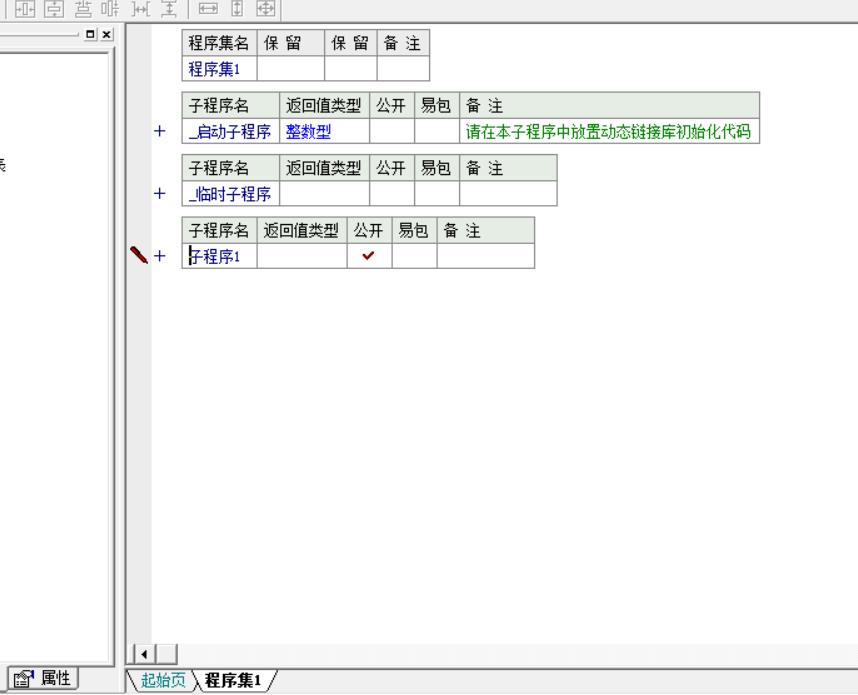The height and width of the screenshot is (695, 858).
Task: Expand the _启动子程序 subroutine with plus sign
Action: pyautogui.click(x=159, y=131)
